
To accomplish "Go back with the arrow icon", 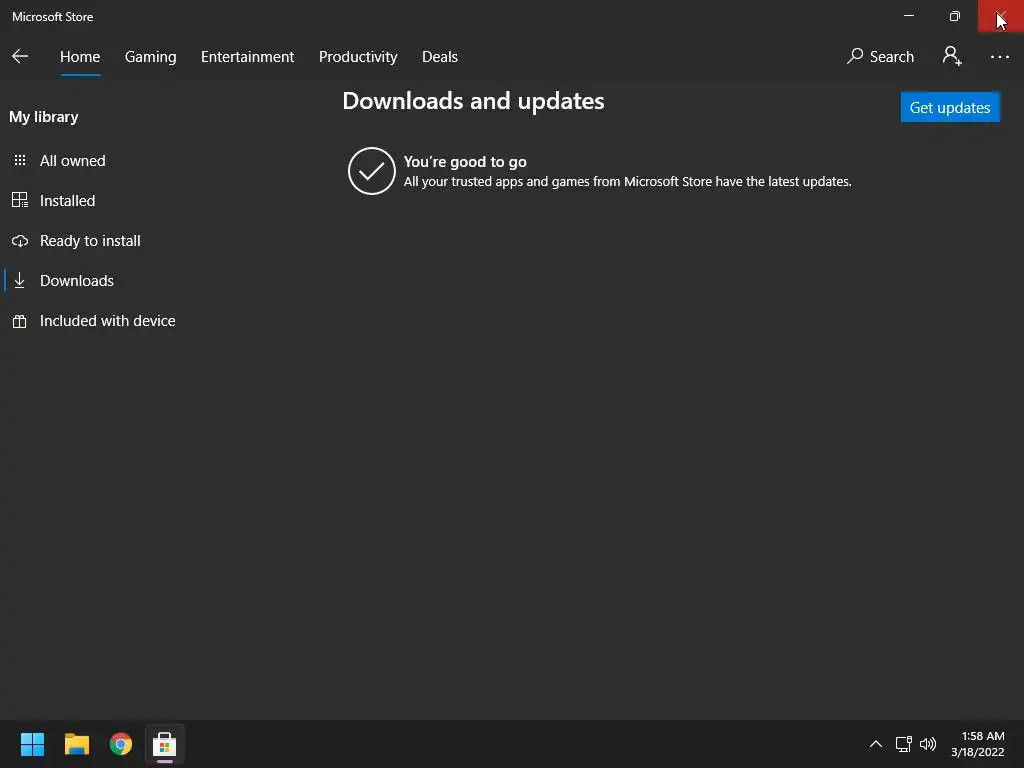I will click(20, 57).
